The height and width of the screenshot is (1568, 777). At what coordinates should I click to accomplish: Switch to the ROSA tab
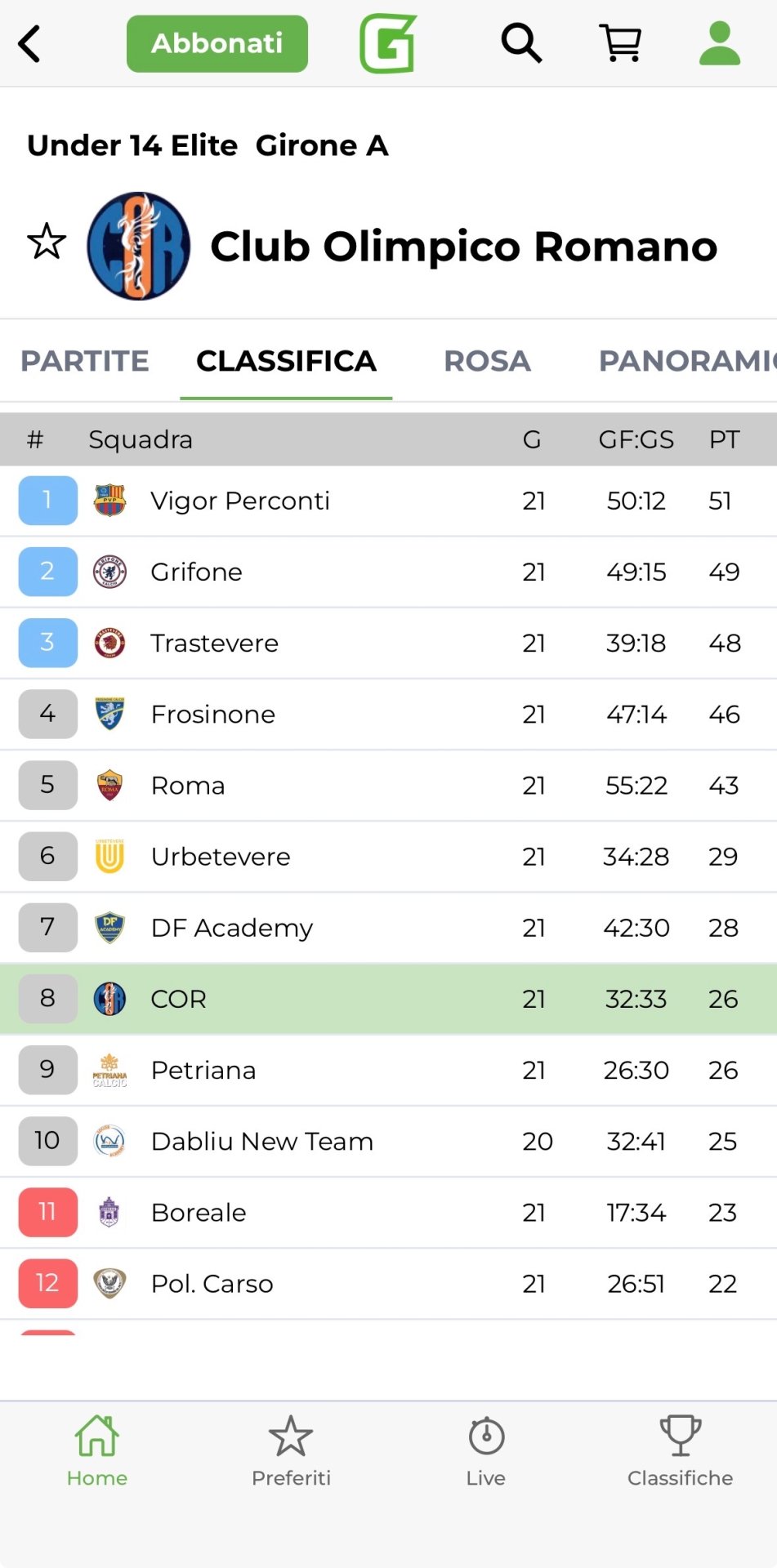click(487, 361)
